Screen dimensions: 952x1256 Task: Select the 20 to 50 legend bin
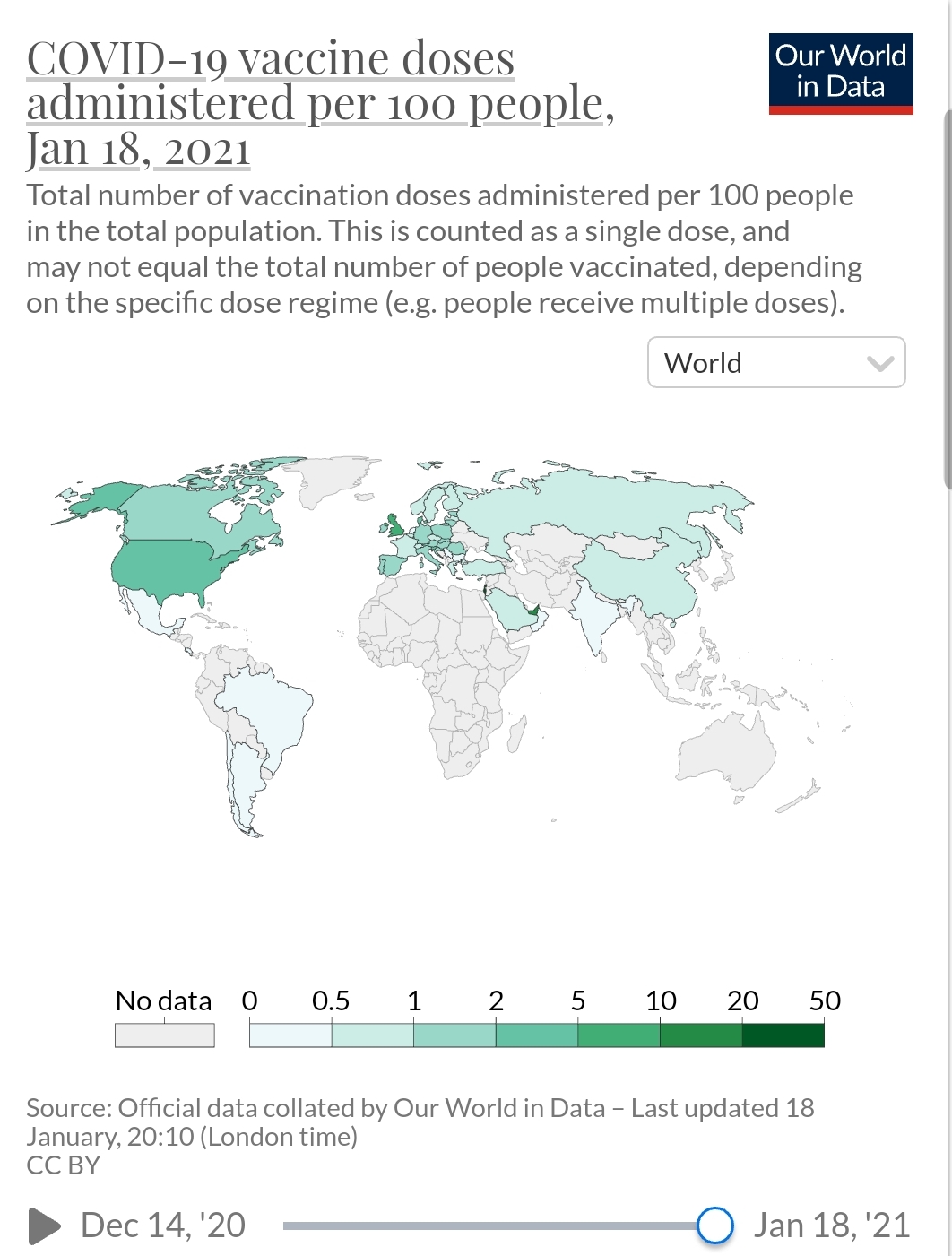click(783, 1035)
